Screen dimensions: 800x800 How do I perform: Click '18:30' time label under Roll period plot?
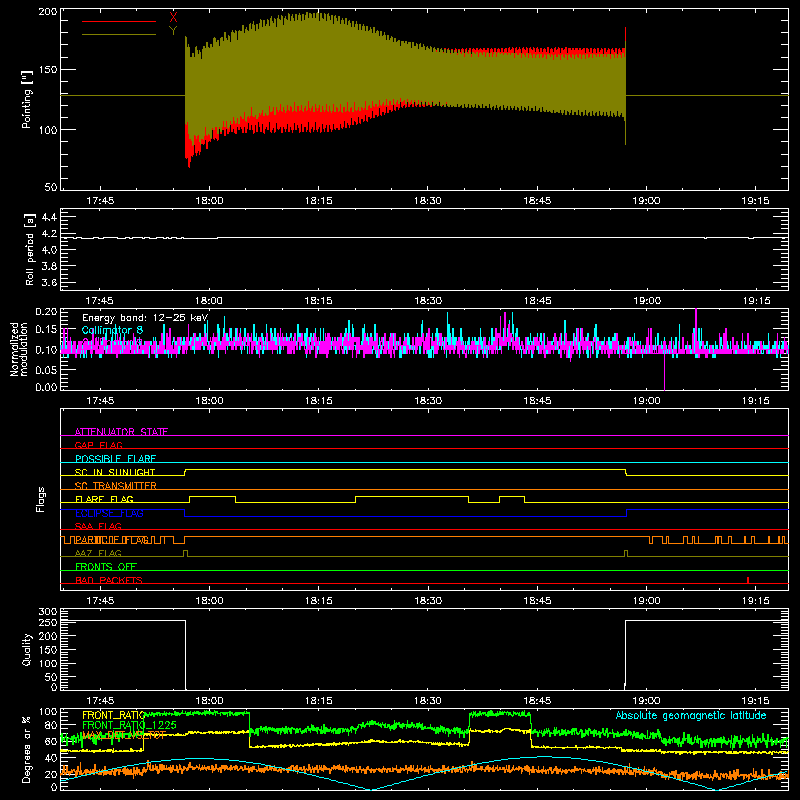[x=428, y=301]
